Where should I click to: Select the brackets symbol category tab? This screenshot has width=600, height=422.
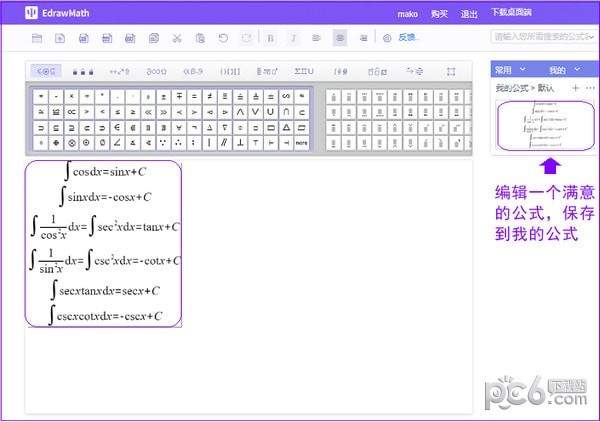click(230, 71)
